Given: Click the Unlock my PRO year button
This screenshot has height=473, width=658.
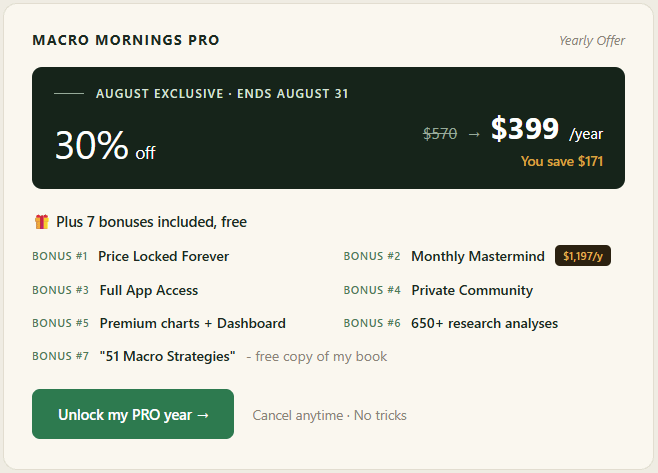Looking at the screenshot, I should [x=133, y=414].
